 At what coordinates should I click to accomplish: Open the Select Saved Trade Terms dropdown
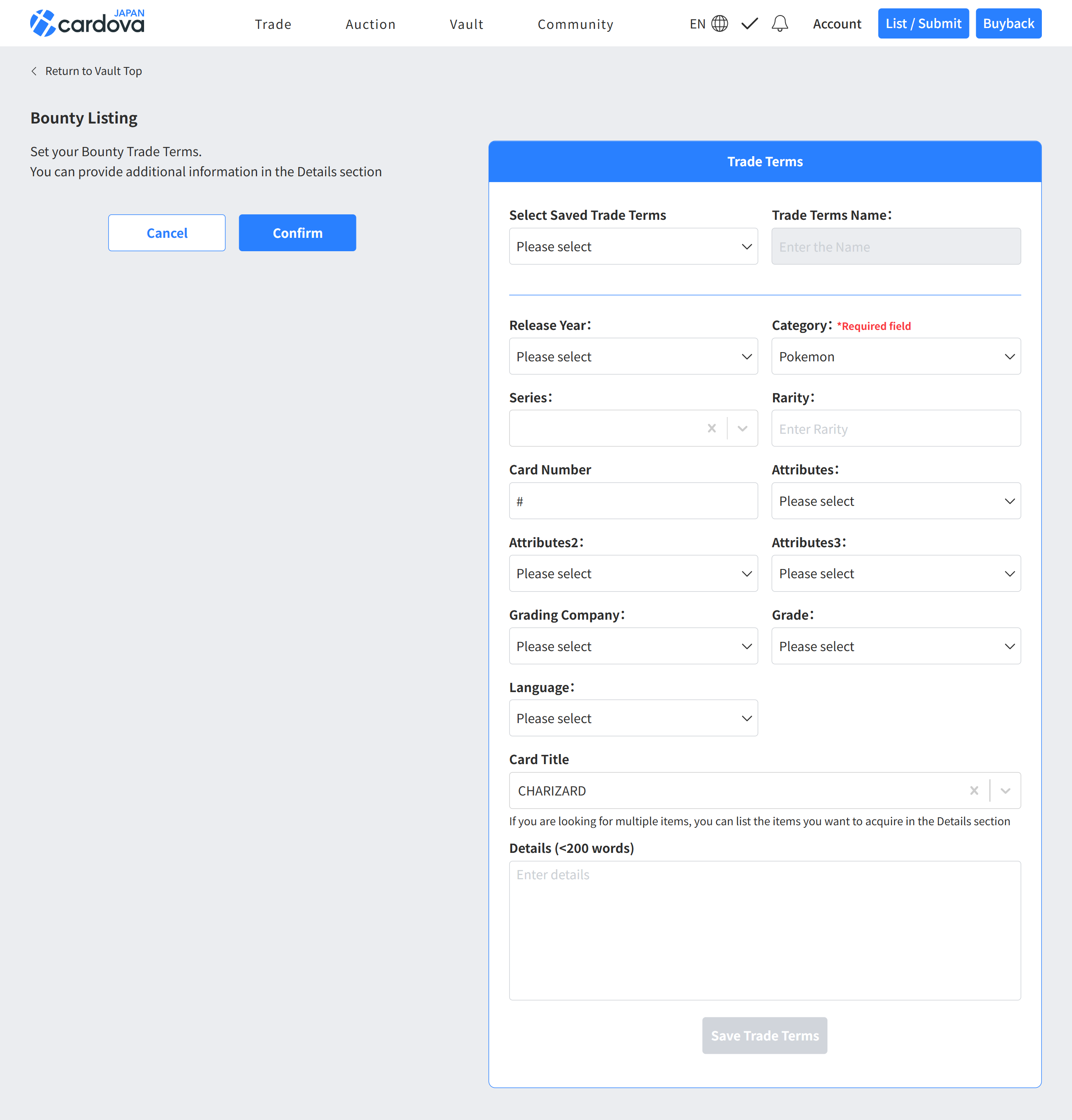pyautogui.click(x=633, y=247)
